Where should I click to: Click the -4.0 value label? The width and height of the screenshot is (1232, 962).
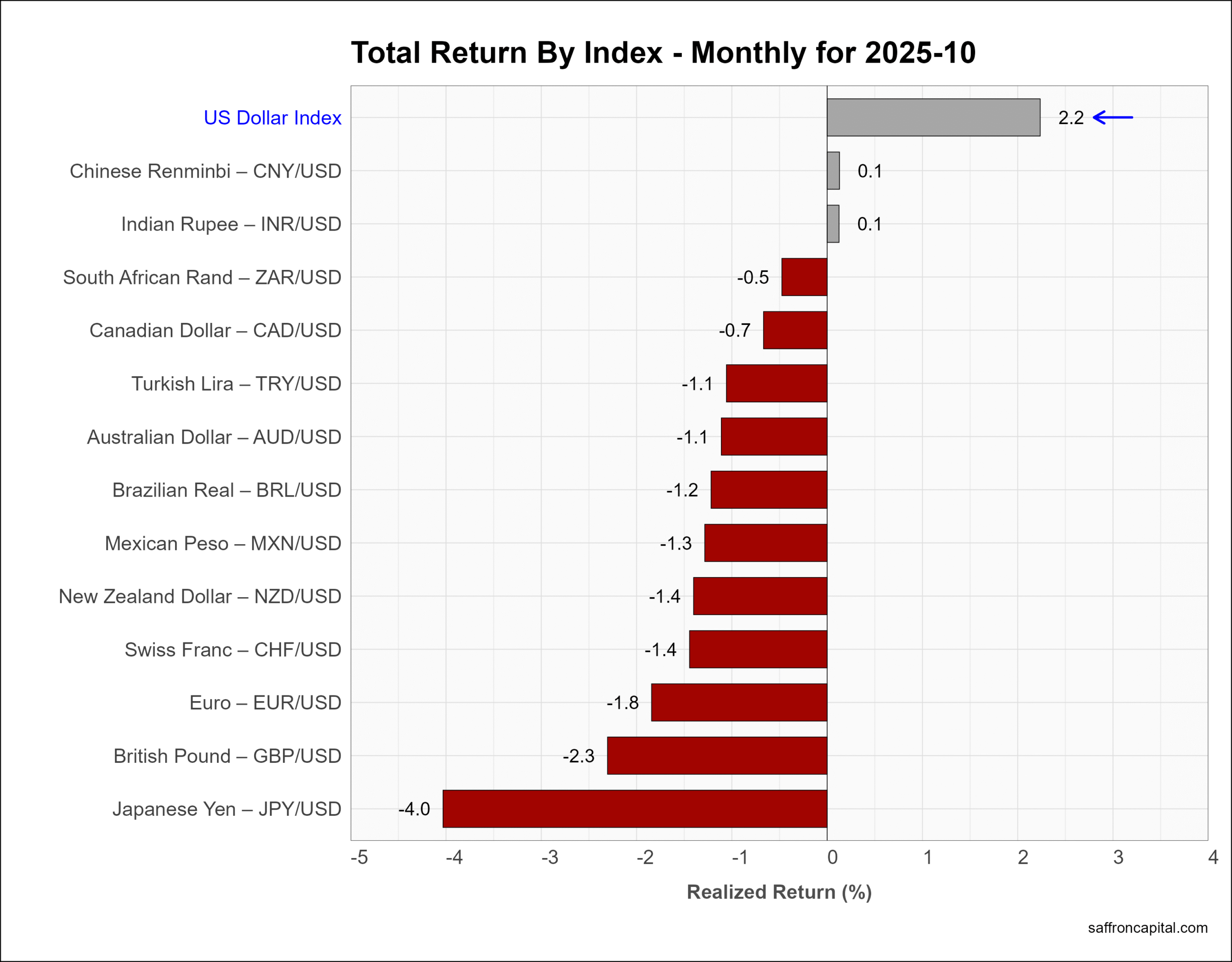click(414, 809)
